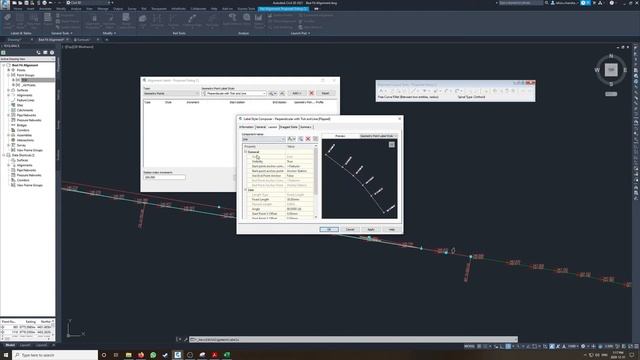Click the Start Station column header
This screenshot has height=360, width=640.
(x=237, y=102)
